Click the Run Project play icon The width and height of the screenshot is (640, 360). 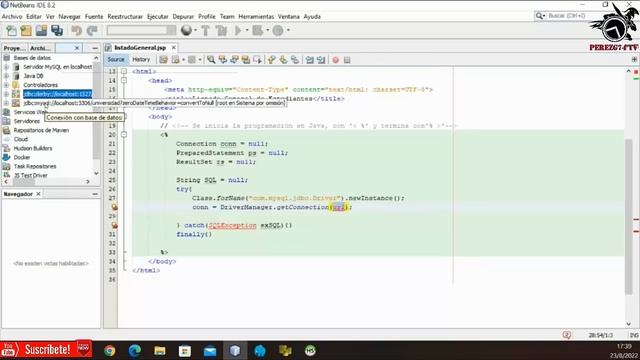point(238,31)
